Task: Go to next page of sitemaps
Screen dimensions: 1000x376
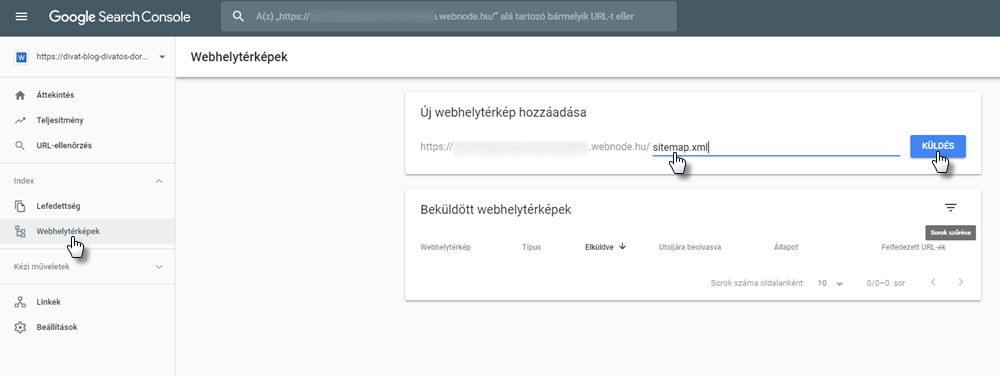Action: pos(960,282)
